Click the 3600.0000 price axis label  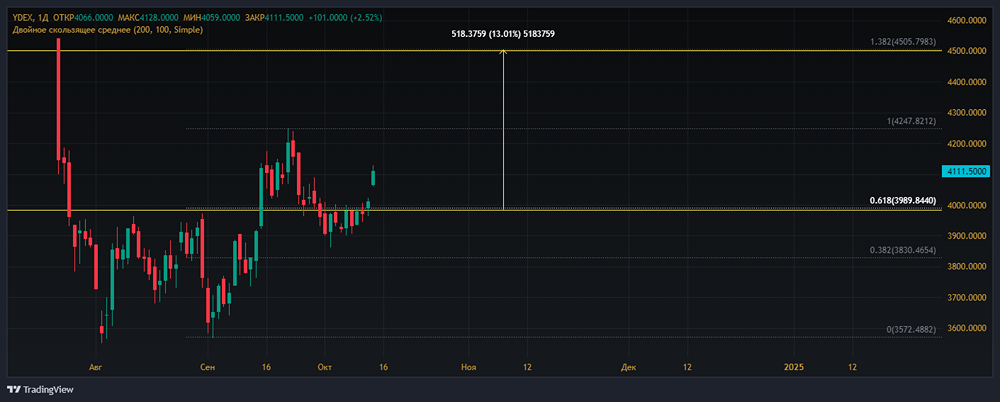click(x=967, y=329)
